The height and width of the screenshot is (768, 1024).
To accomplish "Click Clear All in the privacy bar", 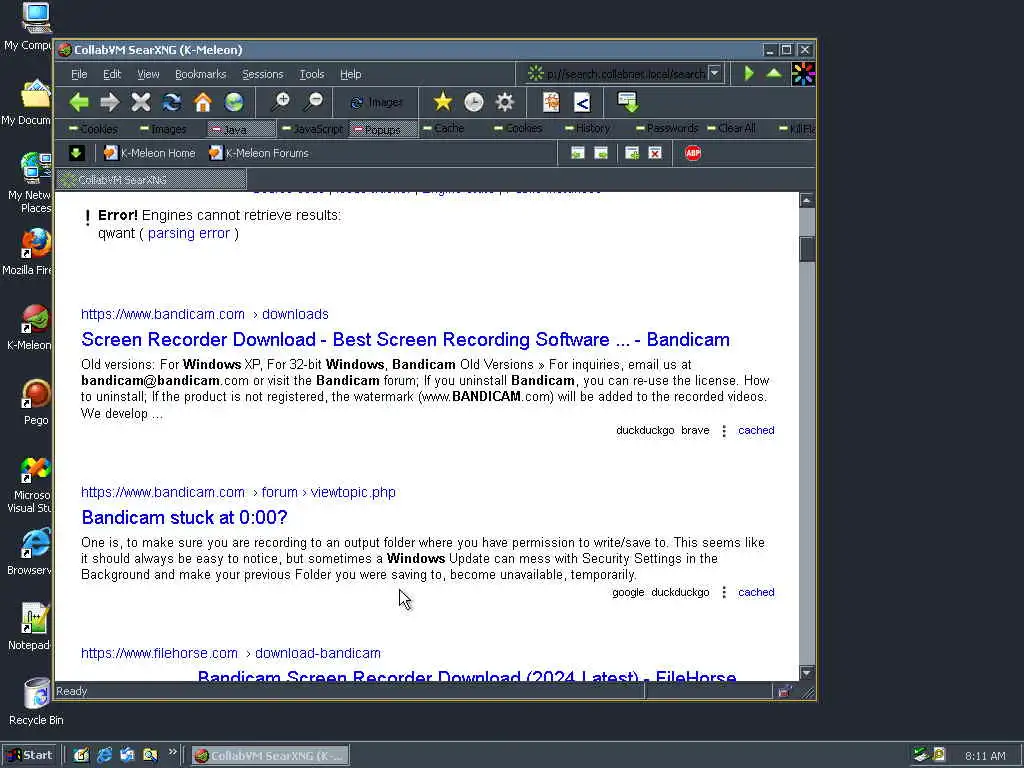I will click(731, 128).
